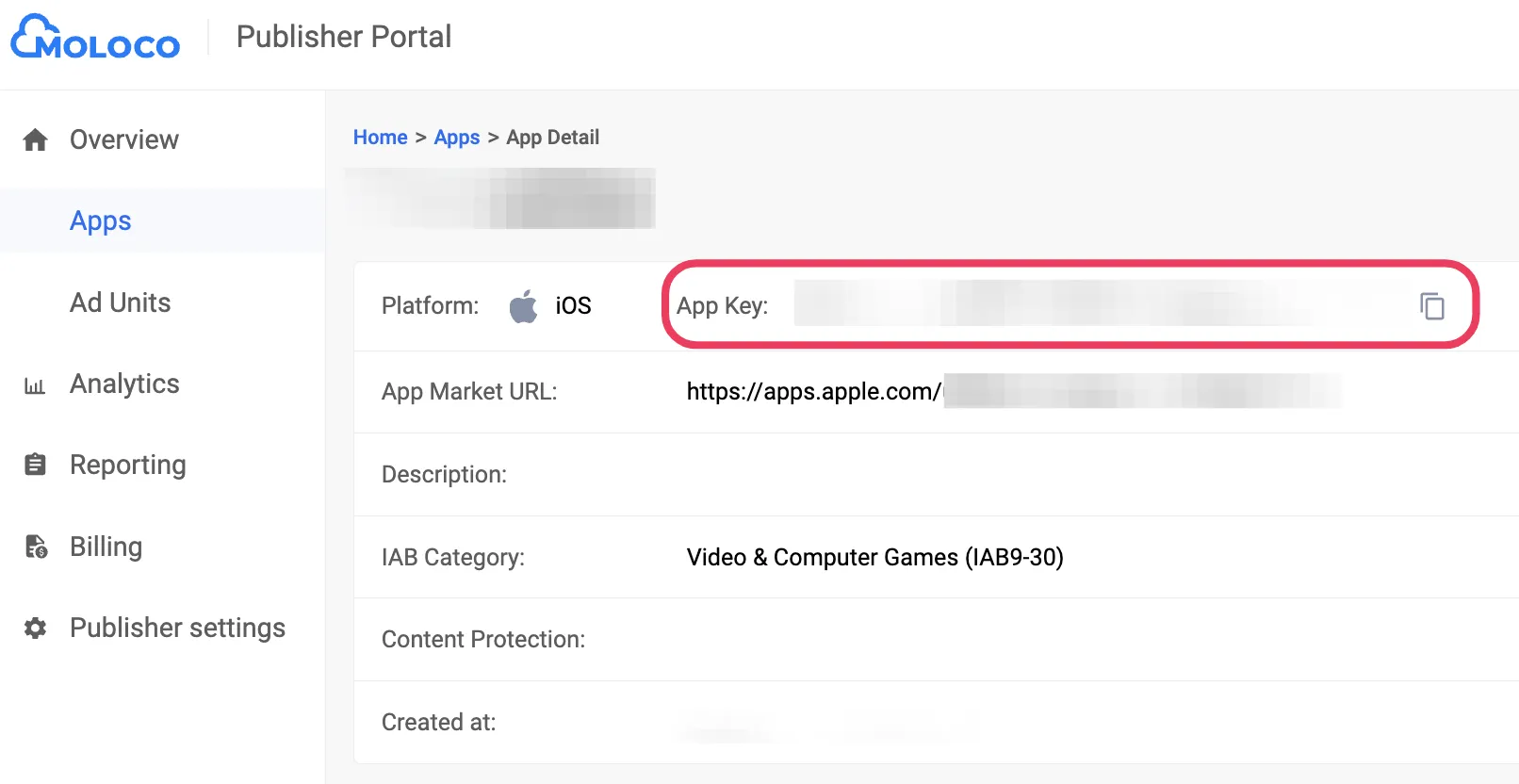Follow the Apps breadcrumb link
The height and width of the screenshot is (784, 1519).
(x=457, y=138)
